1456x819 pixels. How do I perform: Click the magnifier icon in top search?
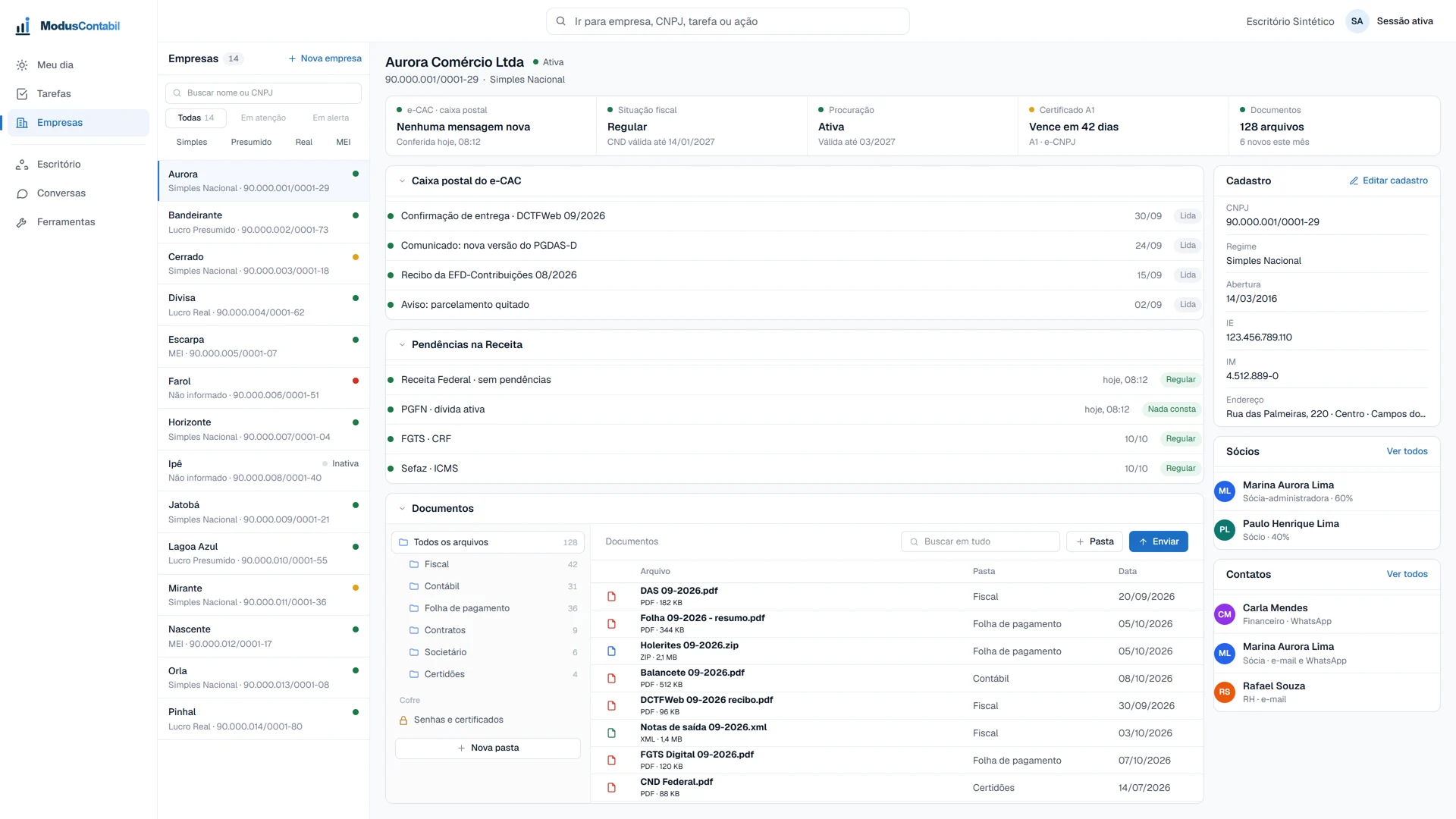click(x=561, y=21)
